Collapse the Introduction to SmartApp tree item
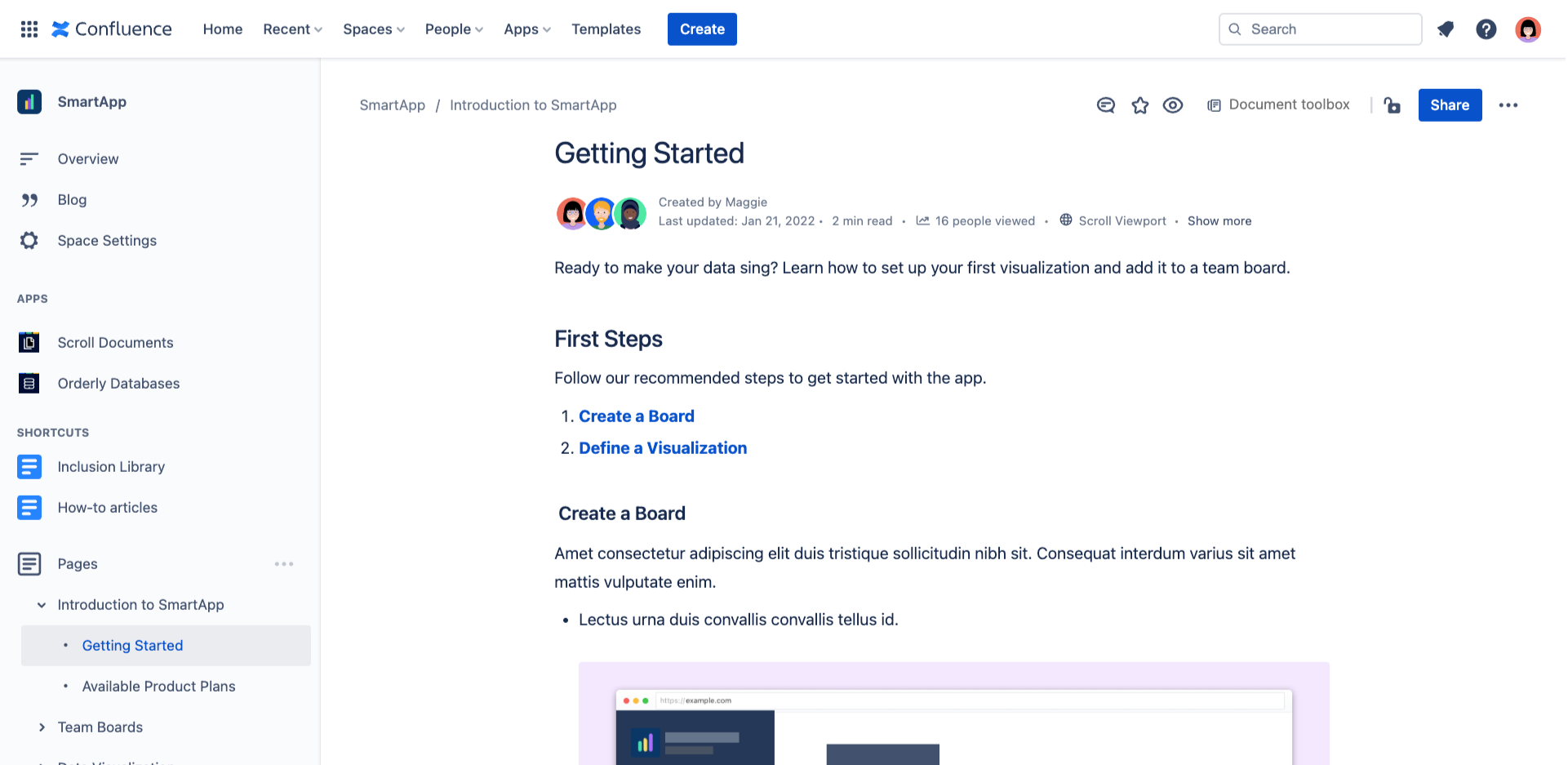Screen dimensions: 1568x765 [x=42, y=604]
